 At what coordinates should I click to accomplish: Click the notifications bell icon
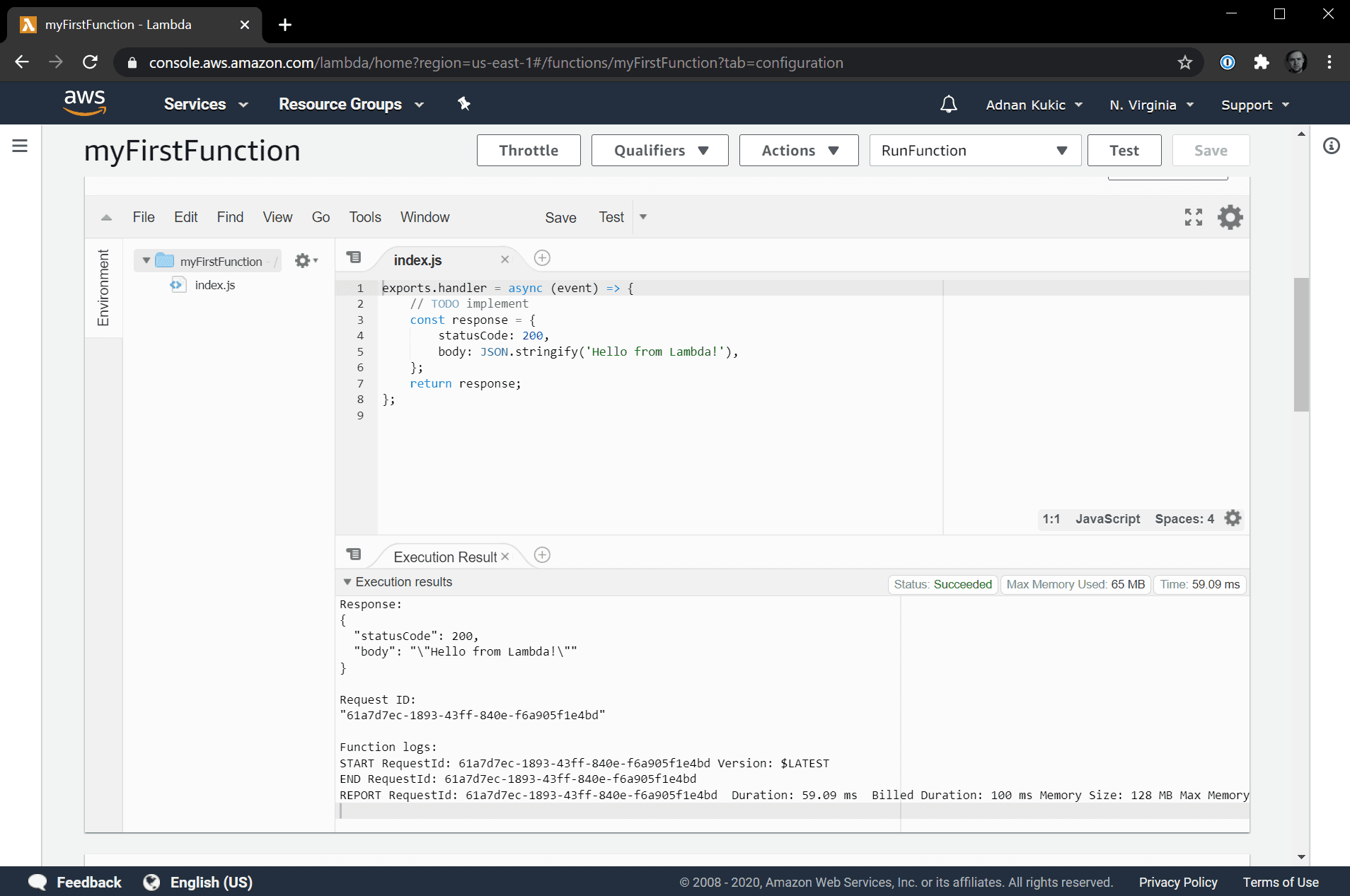[948, 105]
